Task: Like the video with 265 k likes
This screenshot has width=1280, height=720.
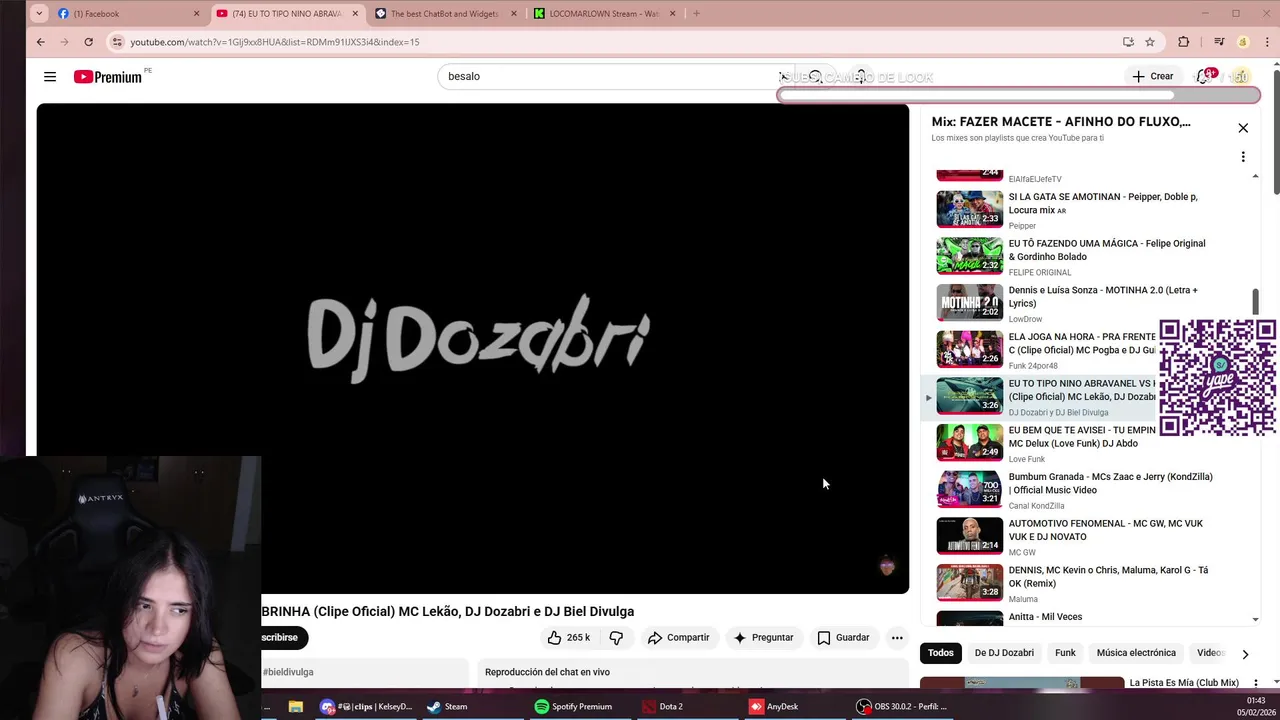Action: [x=568, y=637]
